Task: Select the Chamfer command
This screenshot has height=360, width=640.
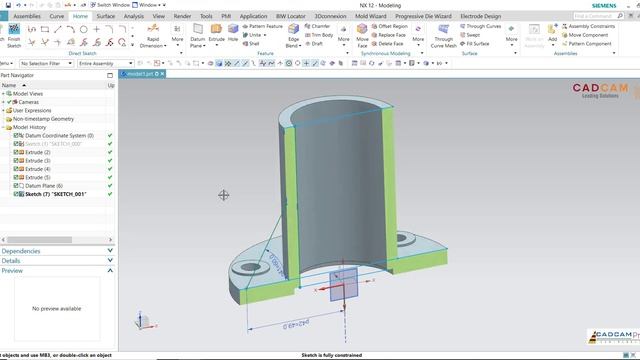Action: [317, 26]
